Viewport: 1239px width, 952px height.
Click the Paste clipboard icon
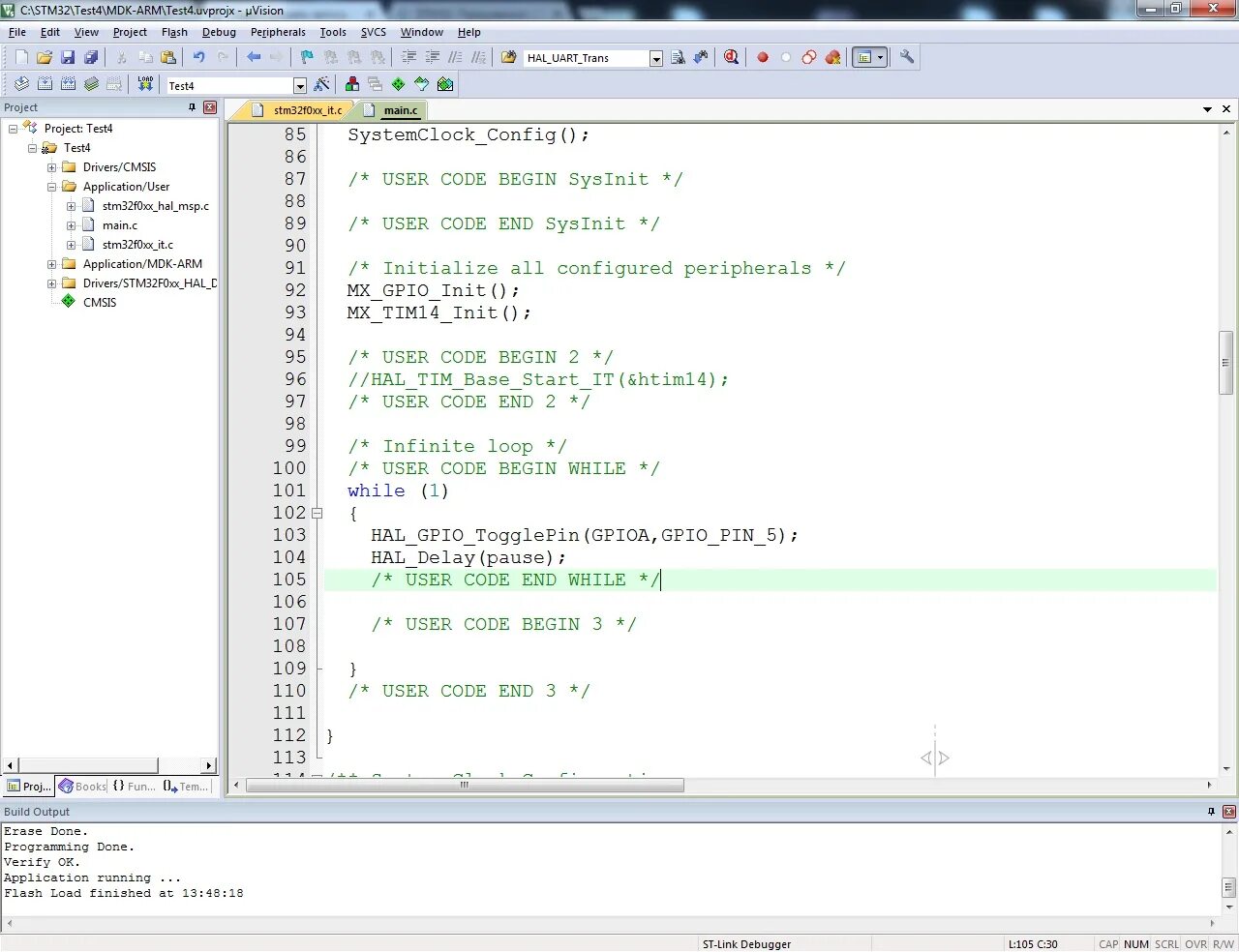168,57
